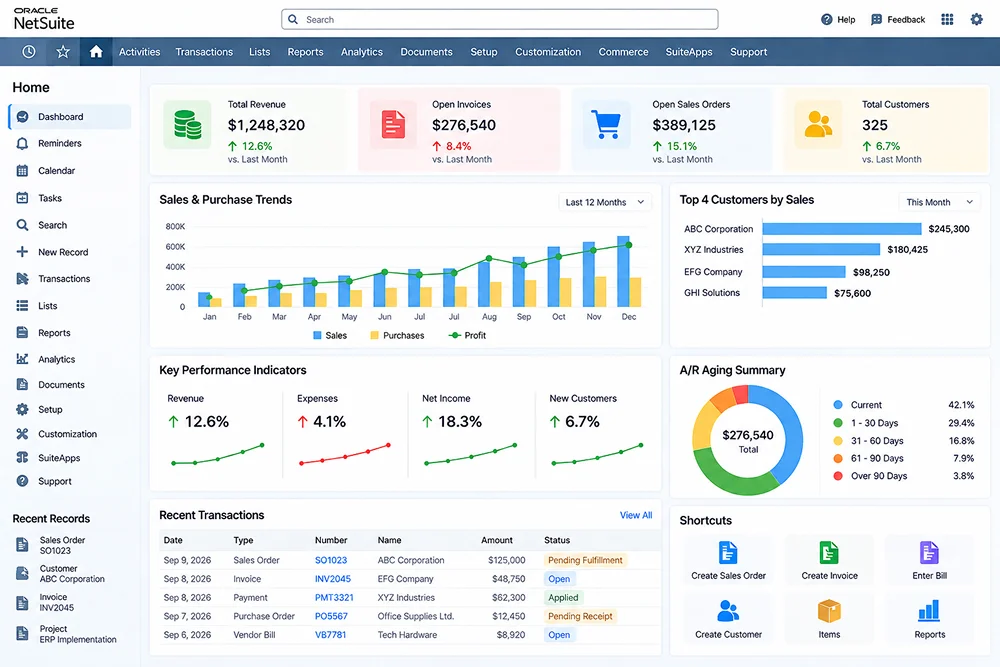The image size is (1000, 667).
Task: Open Search in the sidebar
Action: [x=52, y=225]
